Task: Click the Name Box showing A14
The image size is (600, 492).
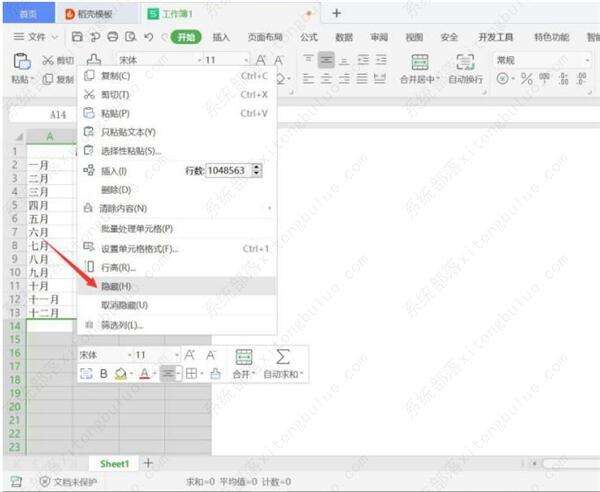Action: 44,114
